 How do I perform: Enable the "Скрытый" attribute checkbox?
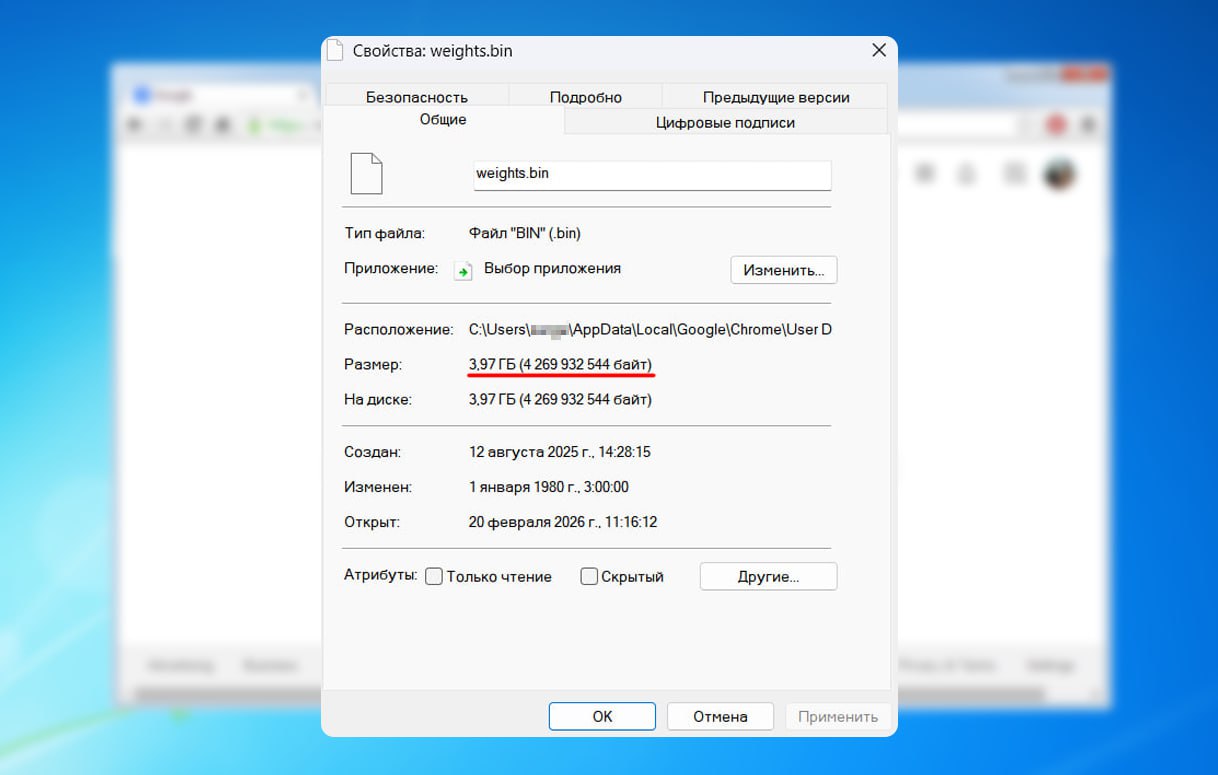coord(589,577)
